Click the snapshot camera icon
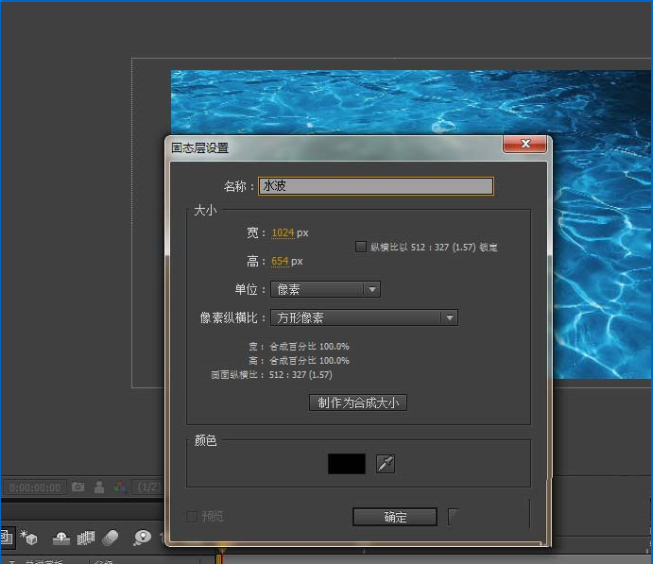Screen dimensions: 654x564 tap(78, 487)
